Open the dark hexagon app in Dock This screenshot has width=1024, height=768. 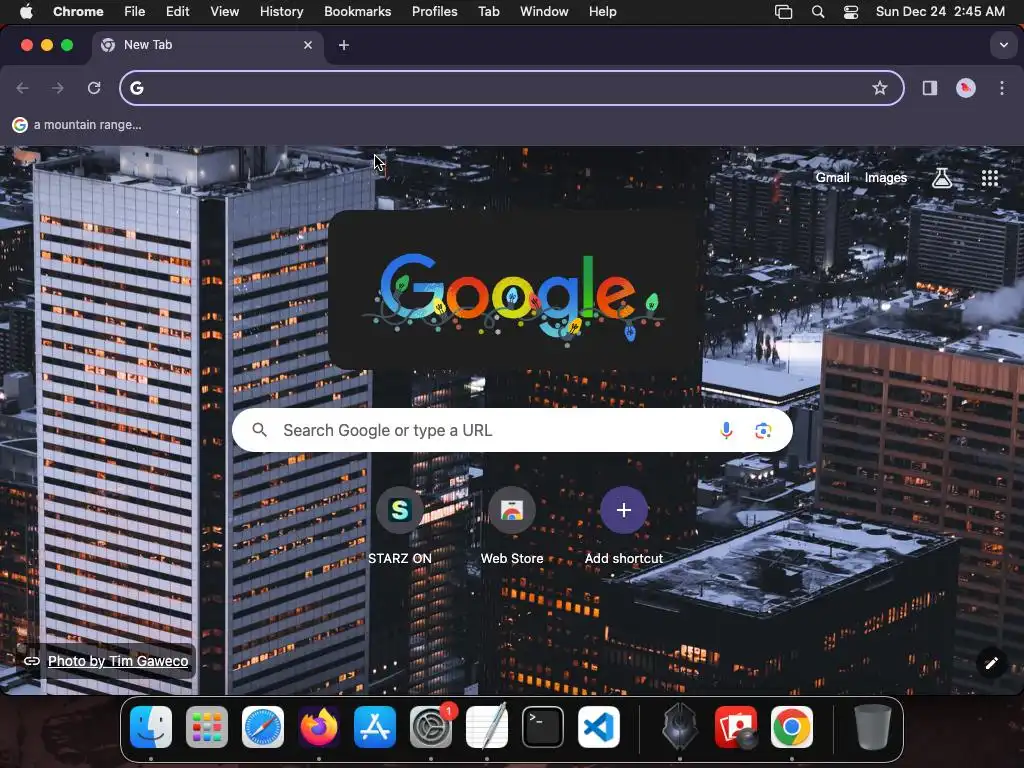[680, 727]
